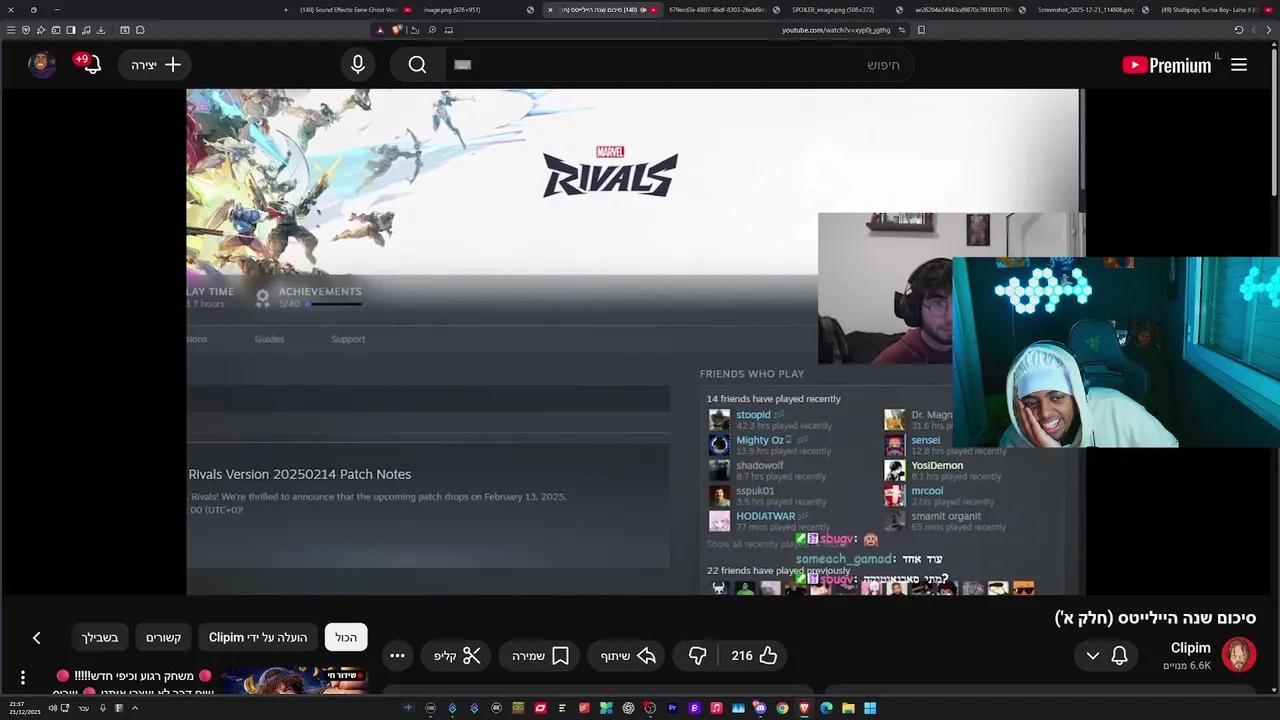1280x720 pixels.
Task: Go back with browser left arrow
Action: point(1254,30)
